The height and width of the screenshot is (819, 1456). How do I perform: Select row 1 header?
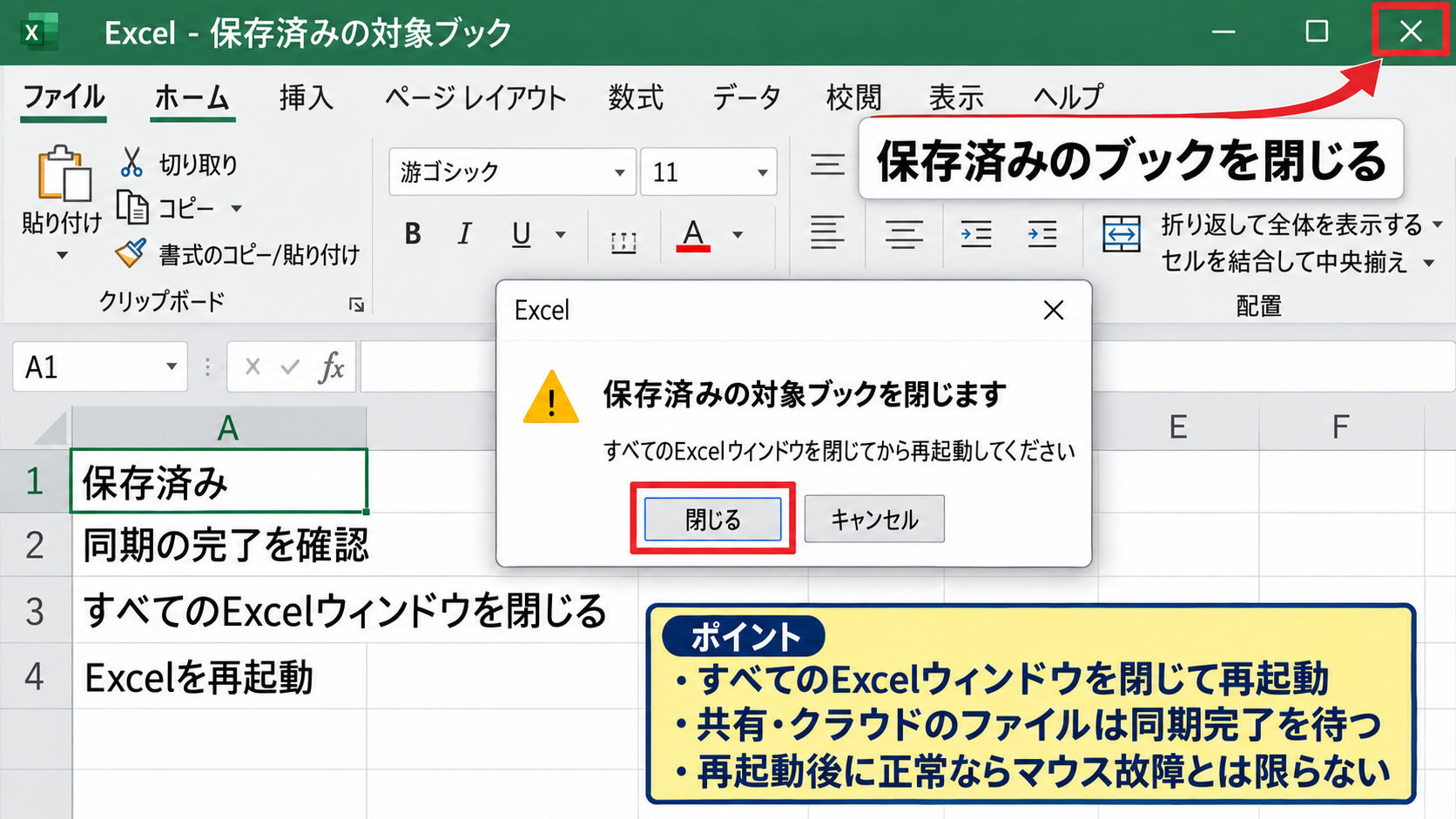(35, 481)
